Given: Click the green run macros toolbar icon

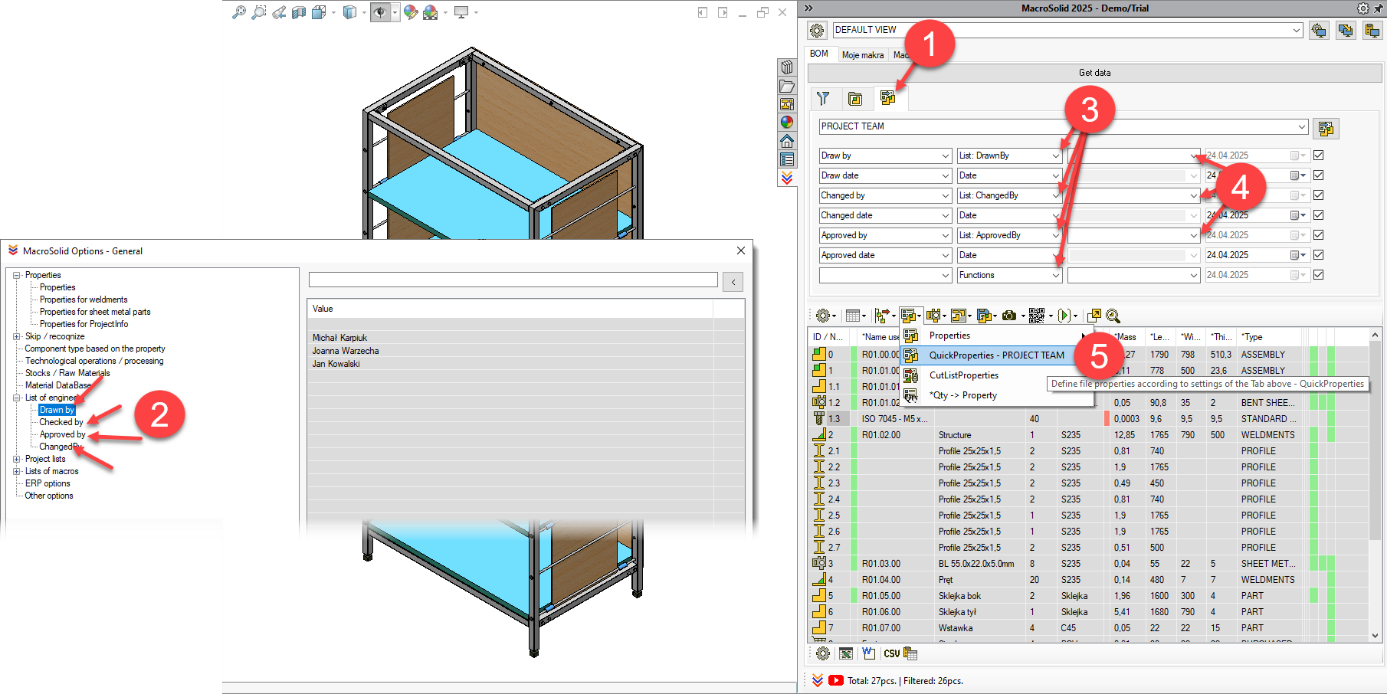Looking at the screenshot, I should (1063, 315).
